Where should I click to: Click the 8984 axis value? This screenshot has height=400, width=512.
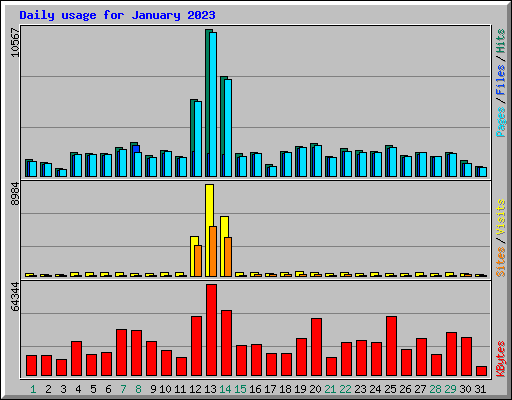15,194
